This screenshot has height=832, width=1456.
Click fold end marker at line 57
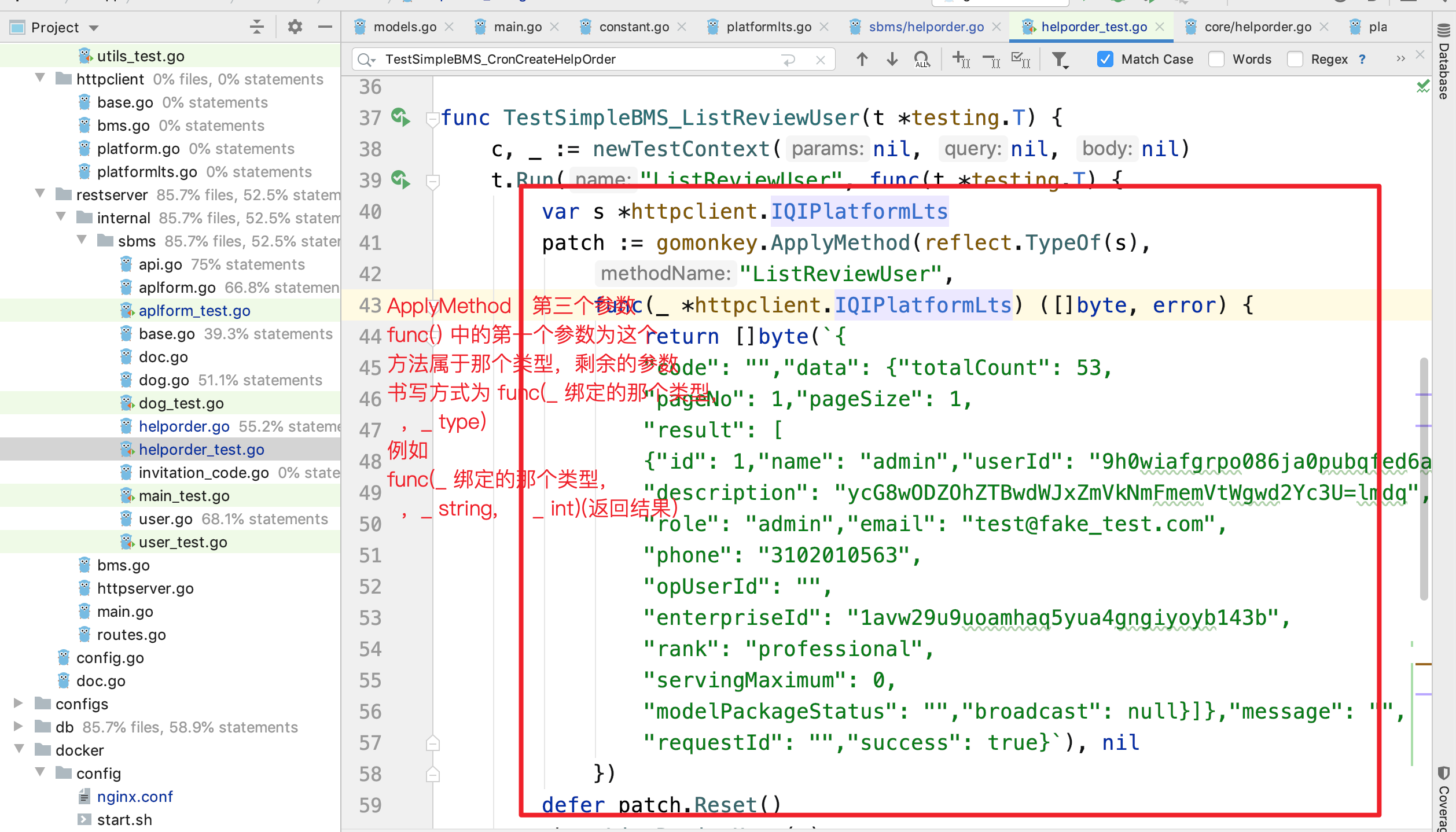click(432, 743)
